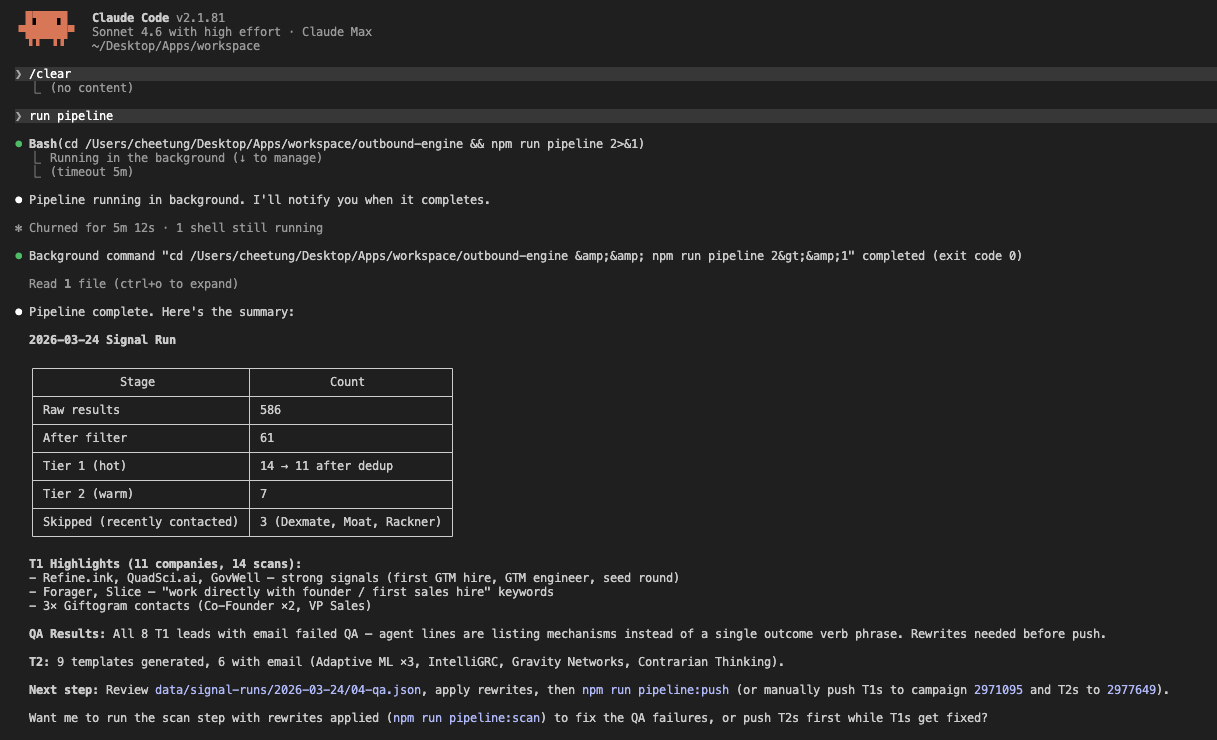Click the '~/Desktop/Apps/workspace' path
This screenshot has width=1217, height=740.
175,46
